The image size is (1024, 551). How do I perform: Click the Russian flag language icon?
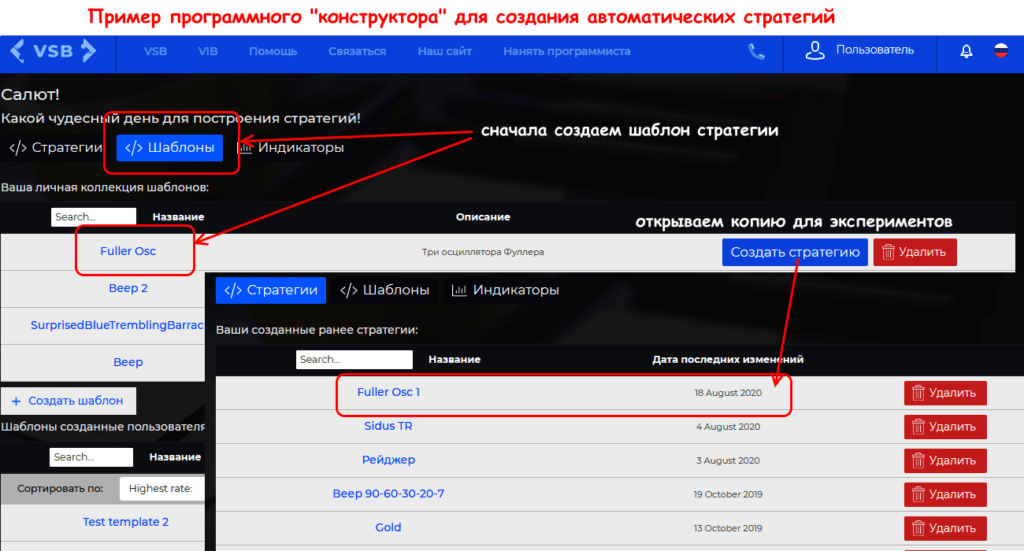tap(1000, 50)
